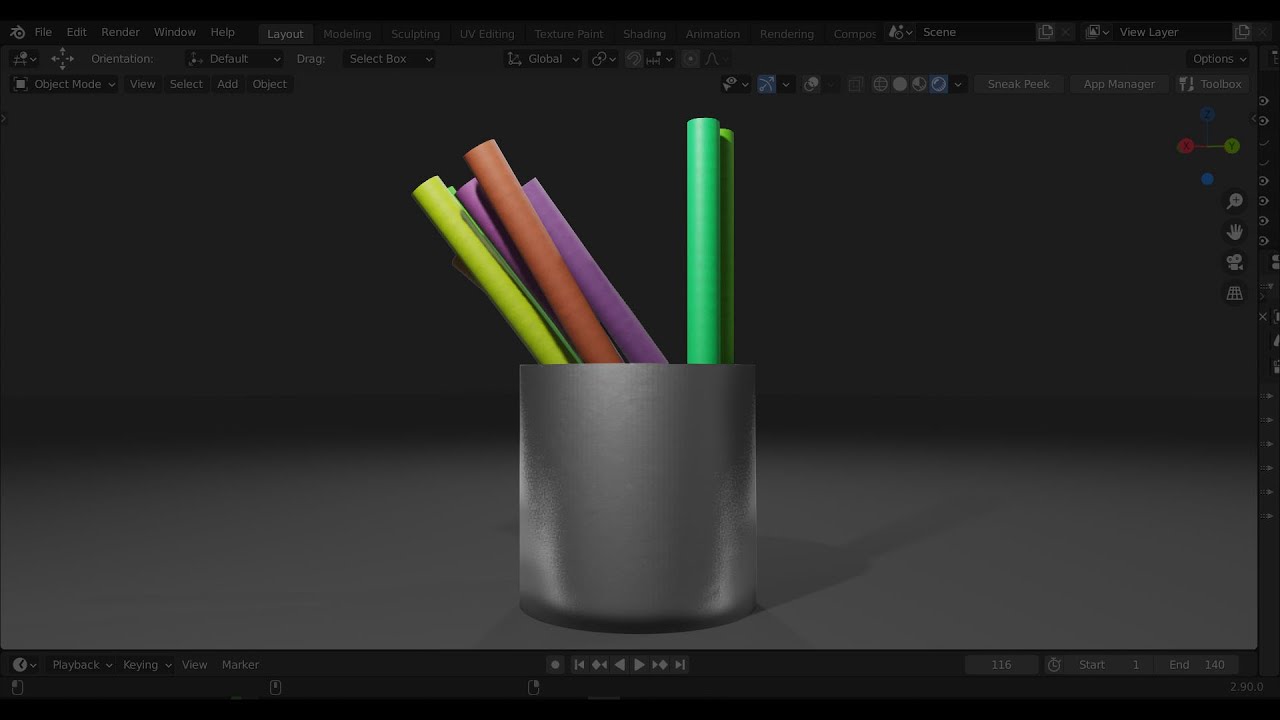Screen dimensions: 1280x720
Task: Switch to the Sculpting workspace tab
Action: [415, 33]
